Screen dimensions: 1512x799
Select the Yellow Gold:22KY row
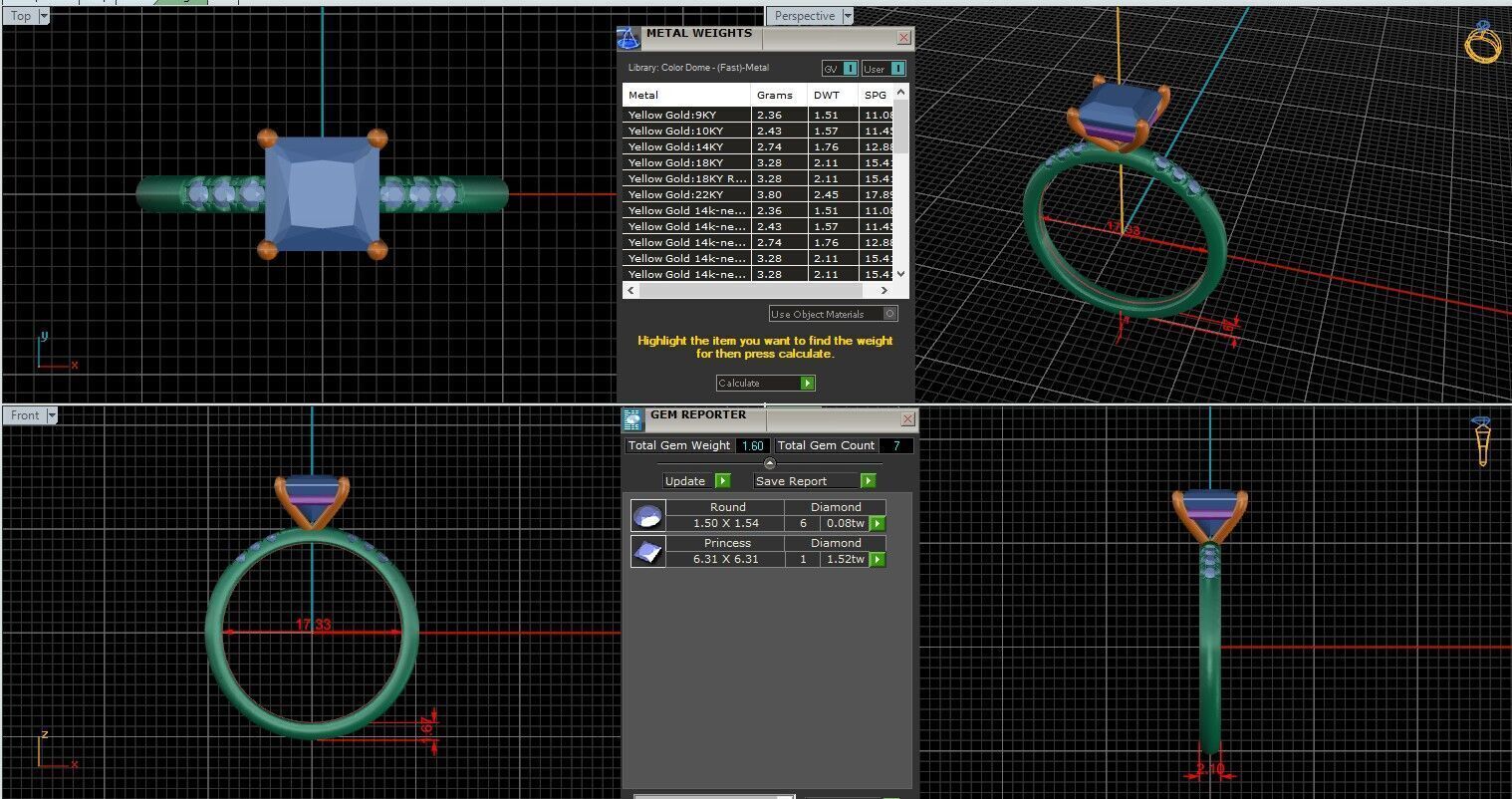point(759,194)
